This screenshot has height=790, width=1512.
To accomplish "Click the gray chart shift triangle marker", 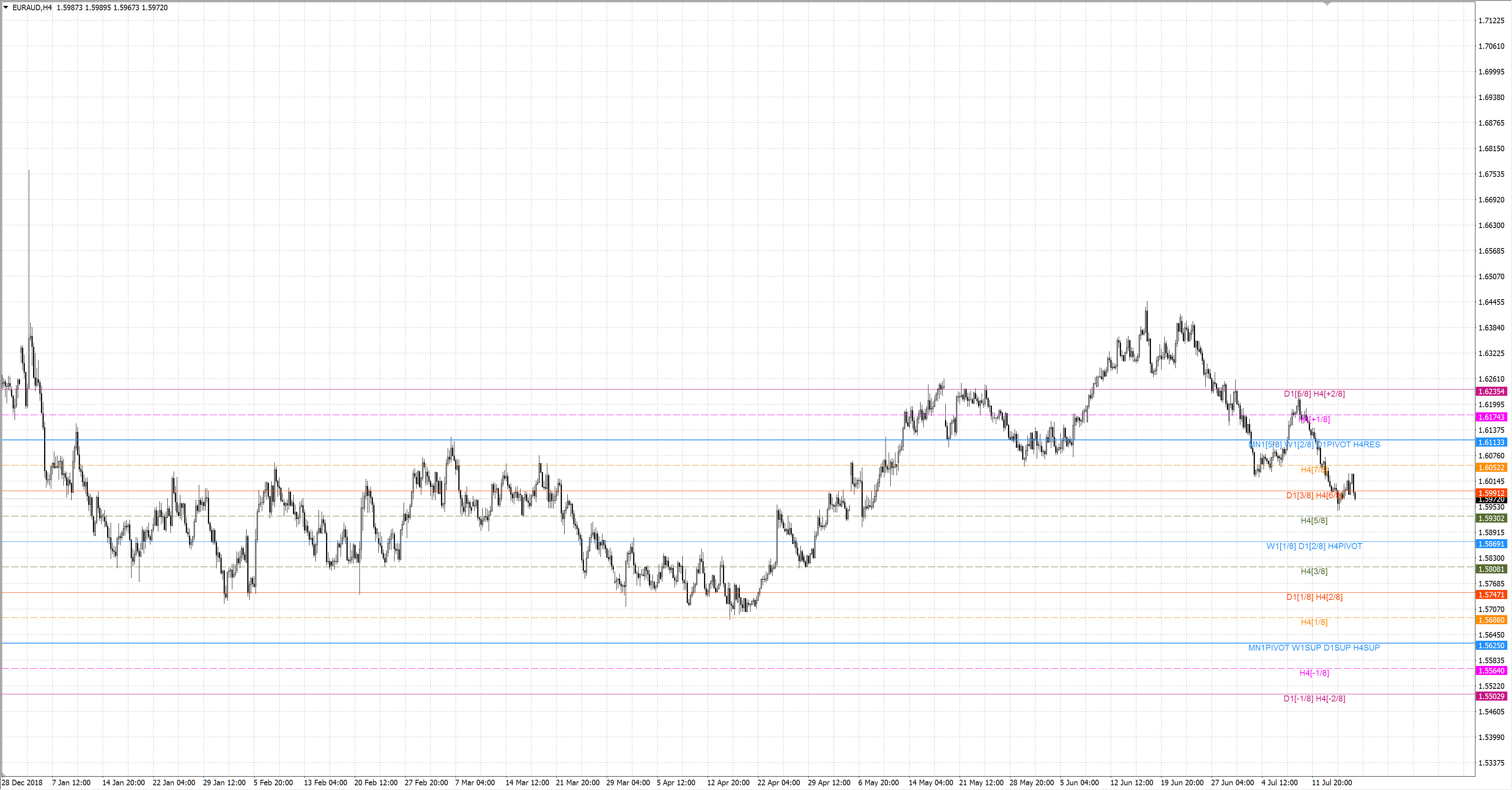I will click(1327, 4).
